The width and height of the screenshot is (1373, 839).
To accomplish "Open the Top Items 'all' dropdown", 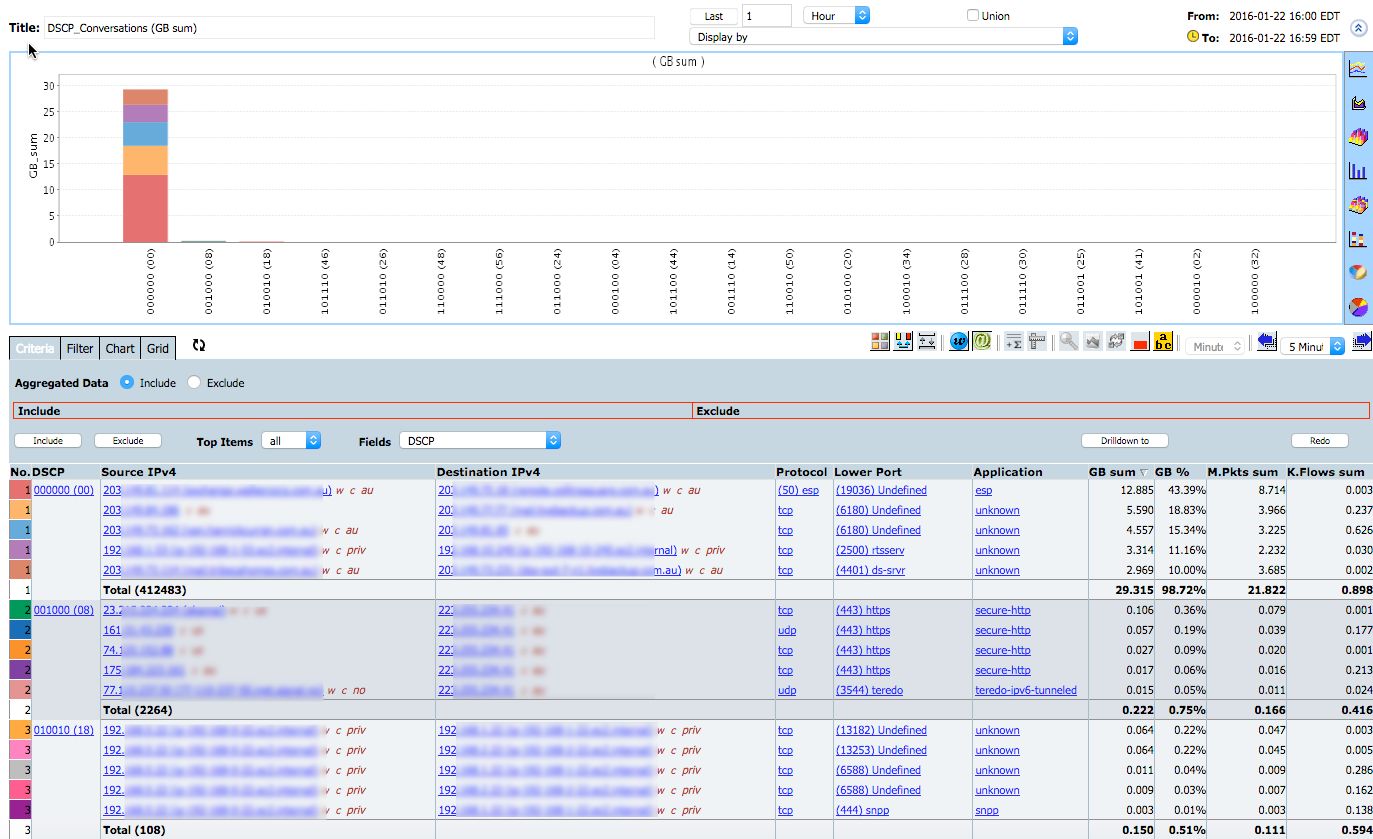I will 291,440.
